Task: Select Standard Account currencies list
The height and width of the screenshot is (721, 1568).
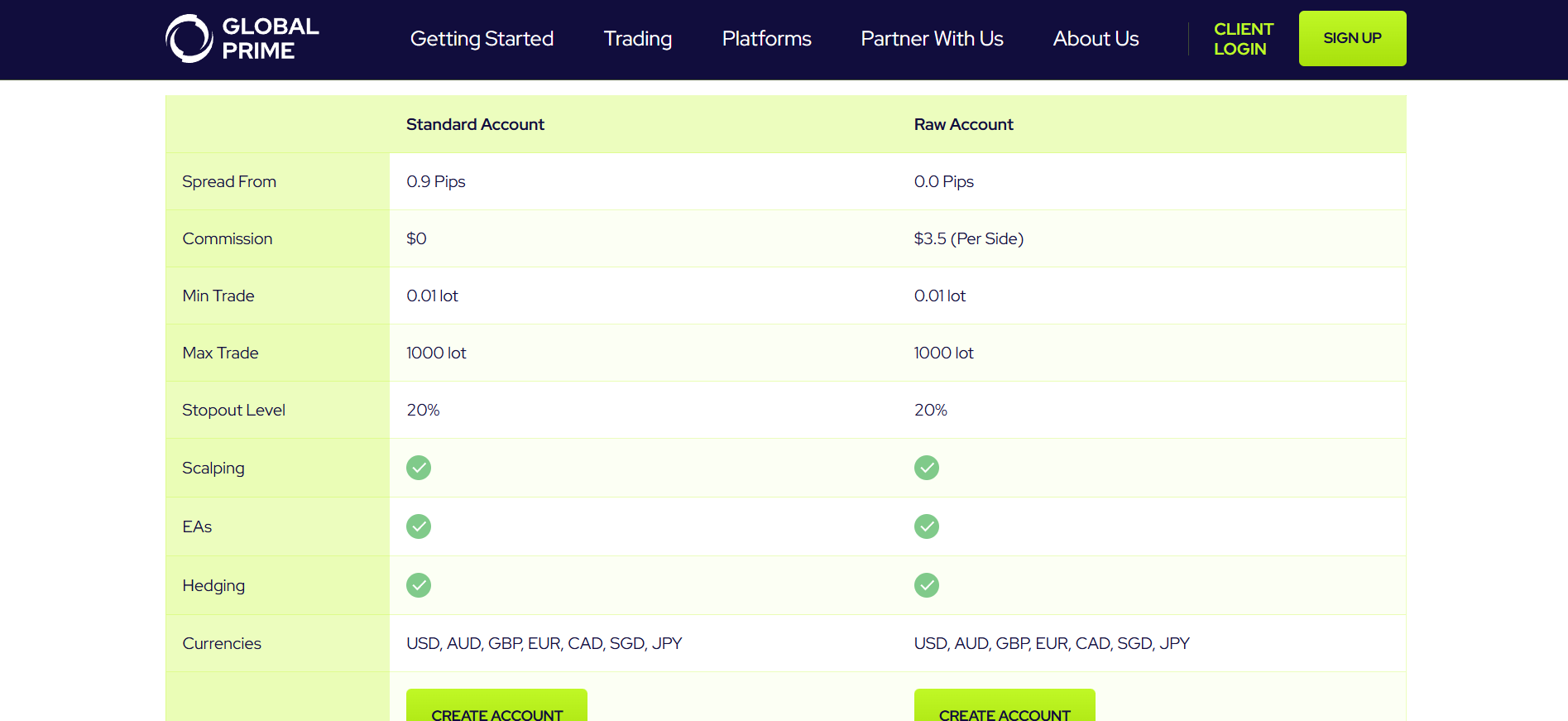Action: [x=544, y=643]
